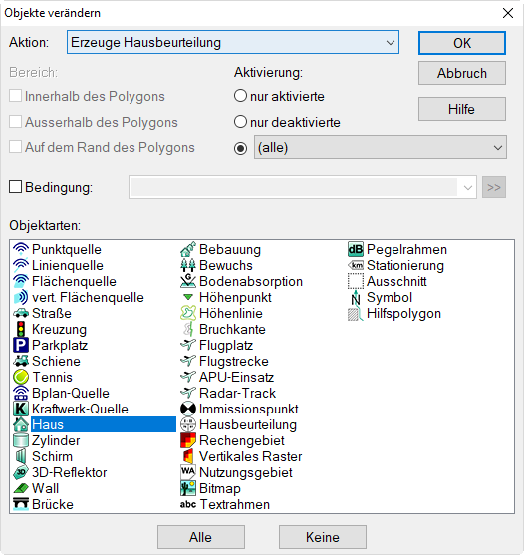Select Hausbeurteilung in the object list
This screenshot has height=555, width=524.
[247, 424]
